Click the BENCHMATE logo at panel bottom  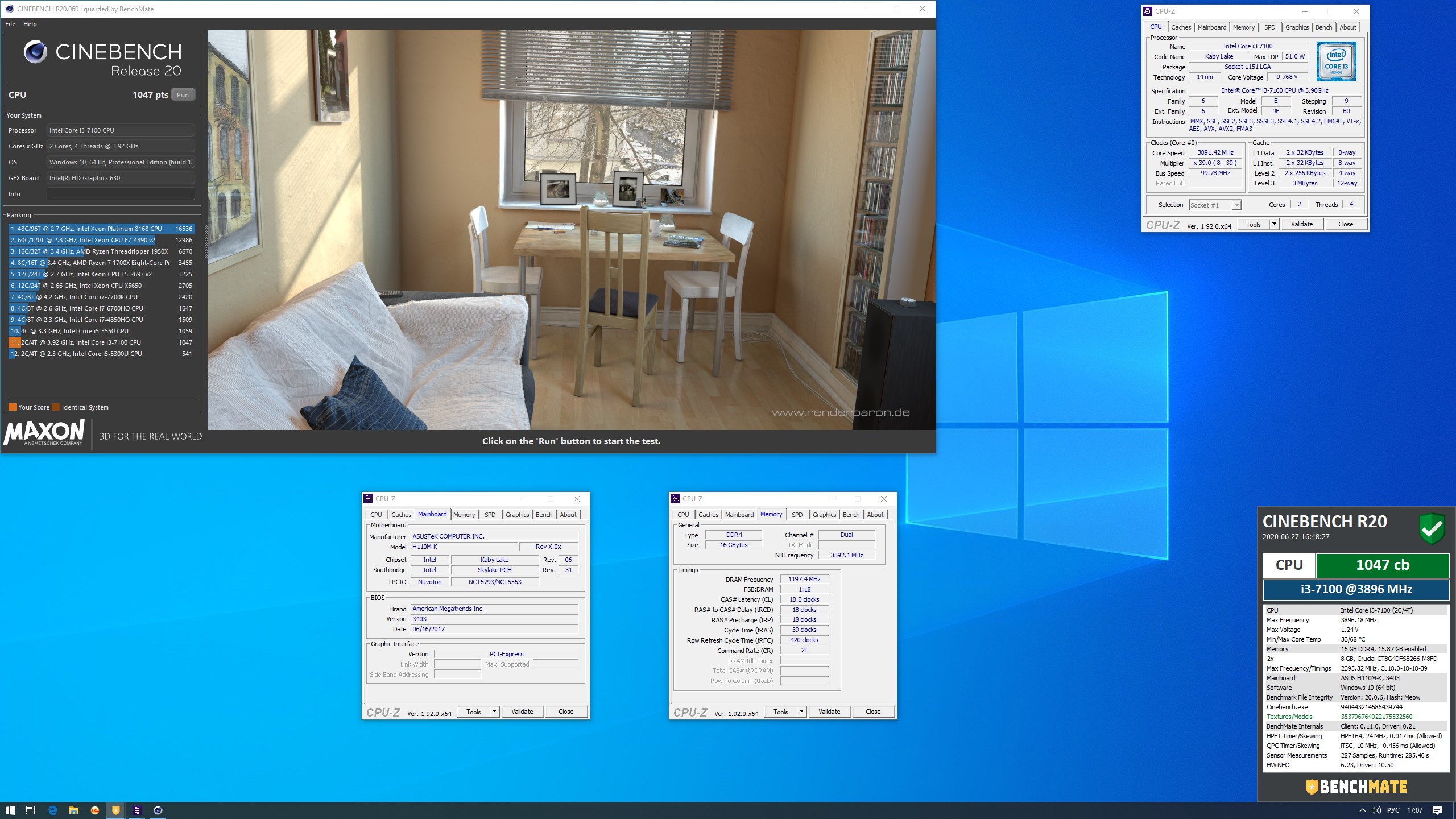point(1356,787)
